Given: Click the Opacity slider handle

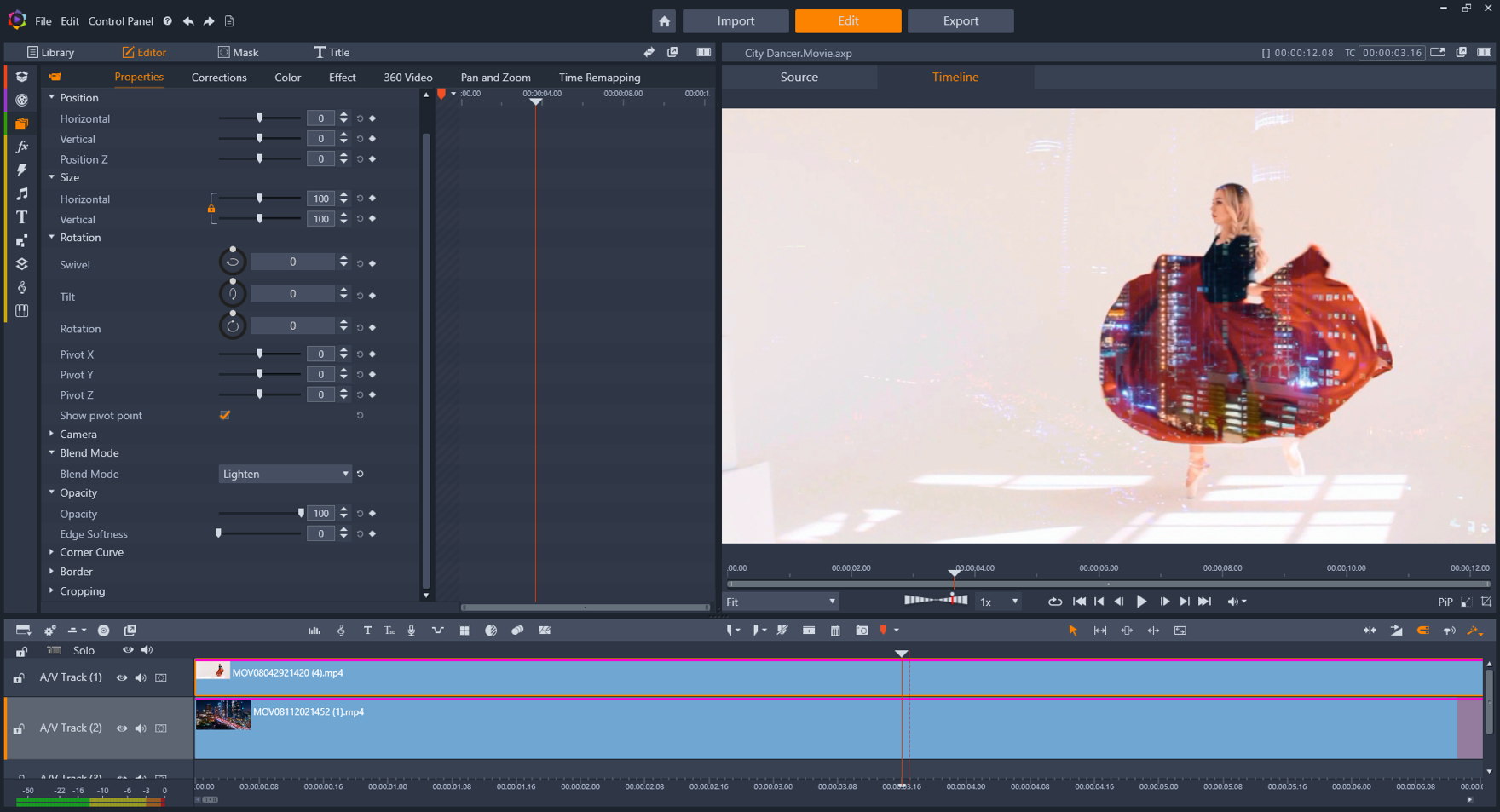Looking at the screenshot, I should pos(301,514).
